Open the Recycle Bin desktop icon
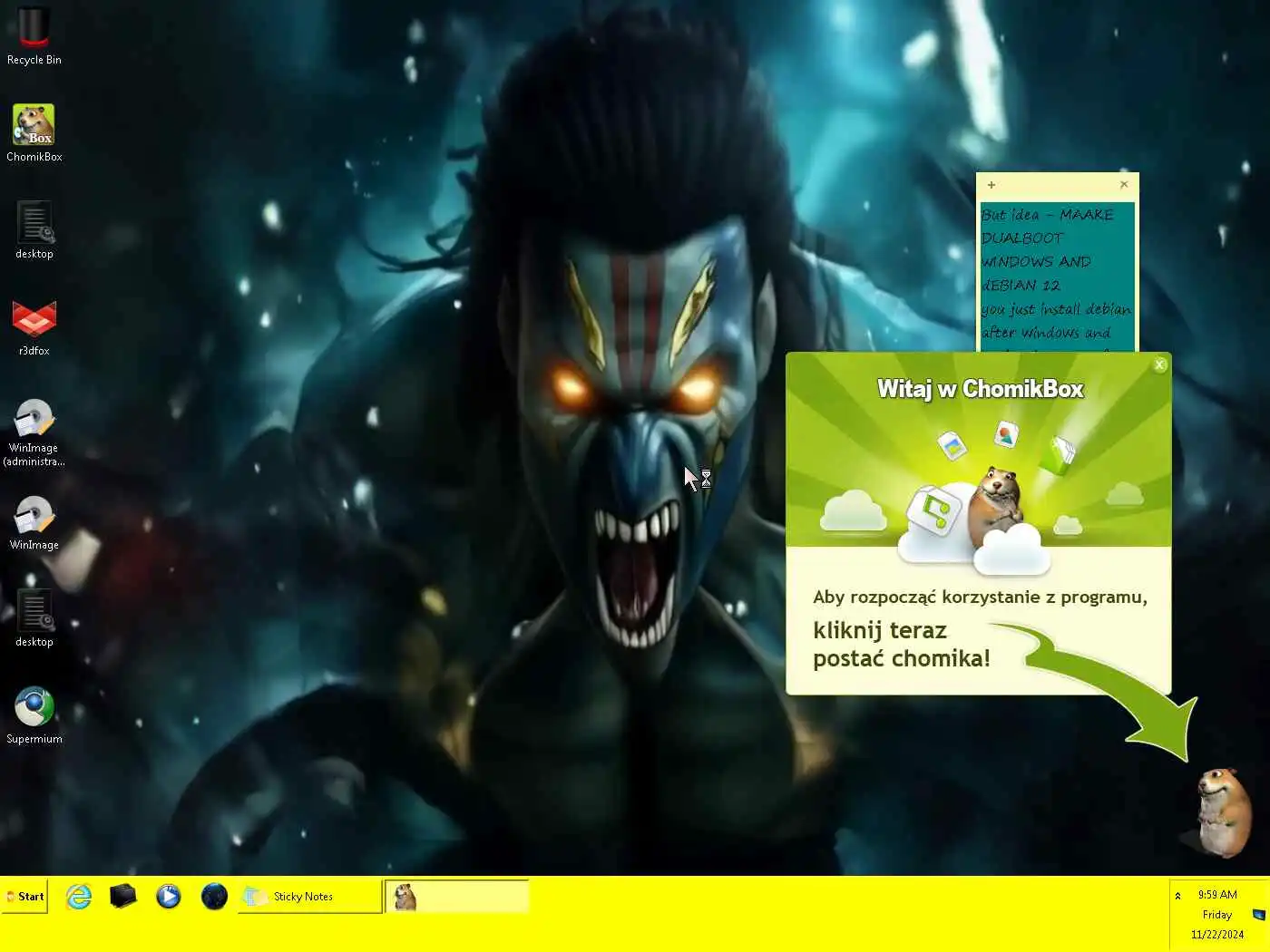The width and height of the screenshot is (1270, 952). pos(34,36)
